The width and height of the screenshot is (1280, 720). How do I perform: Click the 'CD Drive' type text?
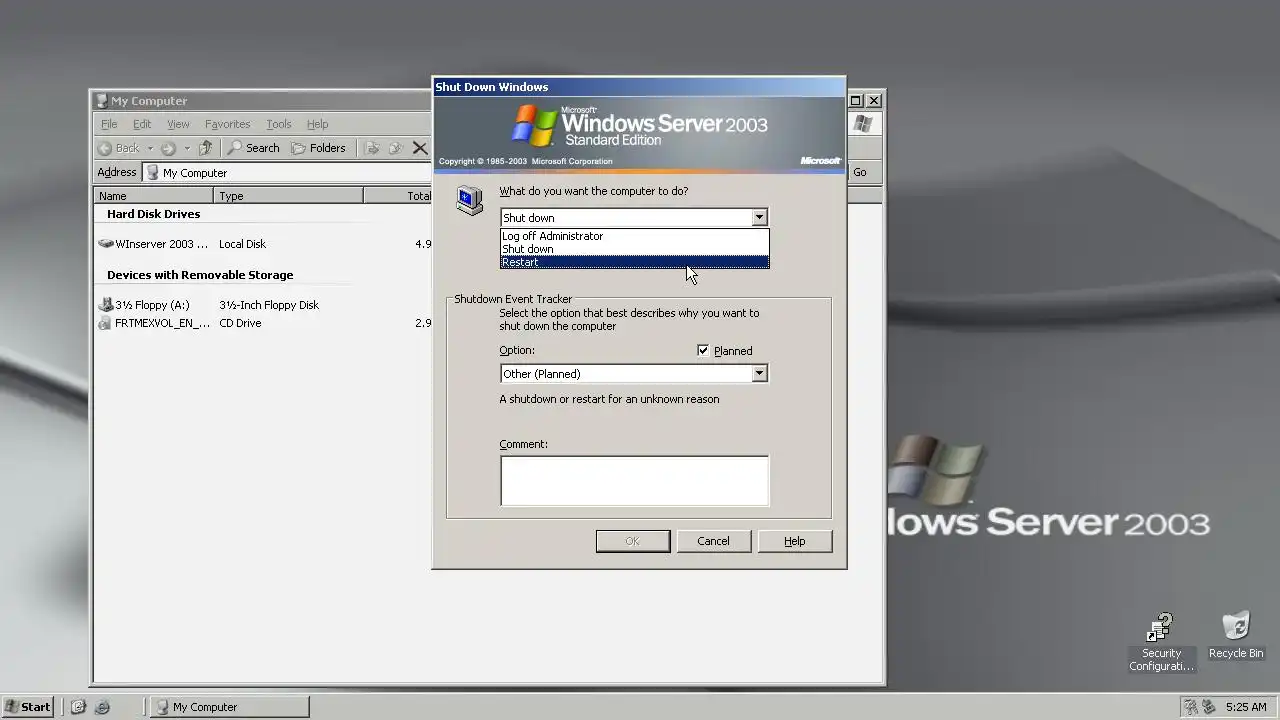[x=240, y=323]
